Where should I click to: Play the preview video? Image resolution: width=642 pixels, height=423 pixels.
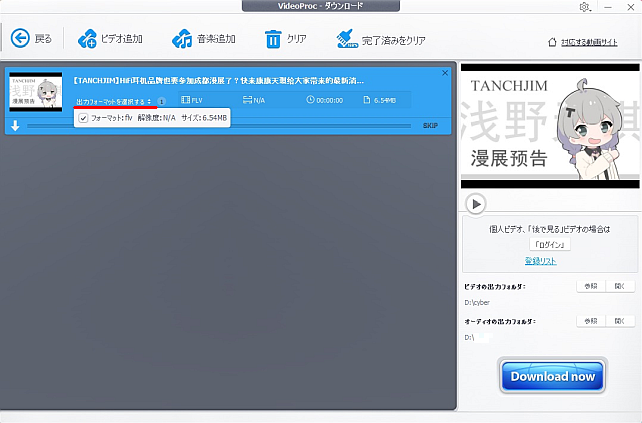pyautogui.click(x=476, y=204)
